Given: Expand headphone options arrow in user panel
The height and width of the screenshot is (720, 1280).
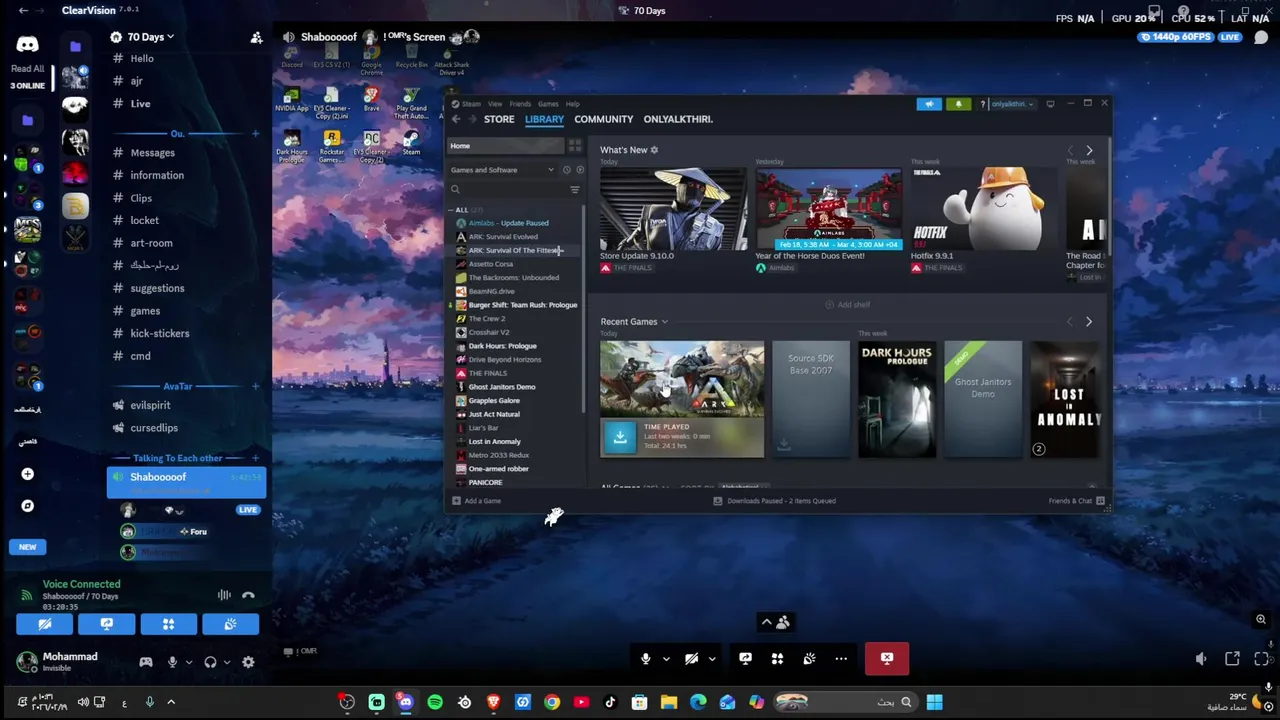Looking at the screenshot, I should tap(226, 662).
